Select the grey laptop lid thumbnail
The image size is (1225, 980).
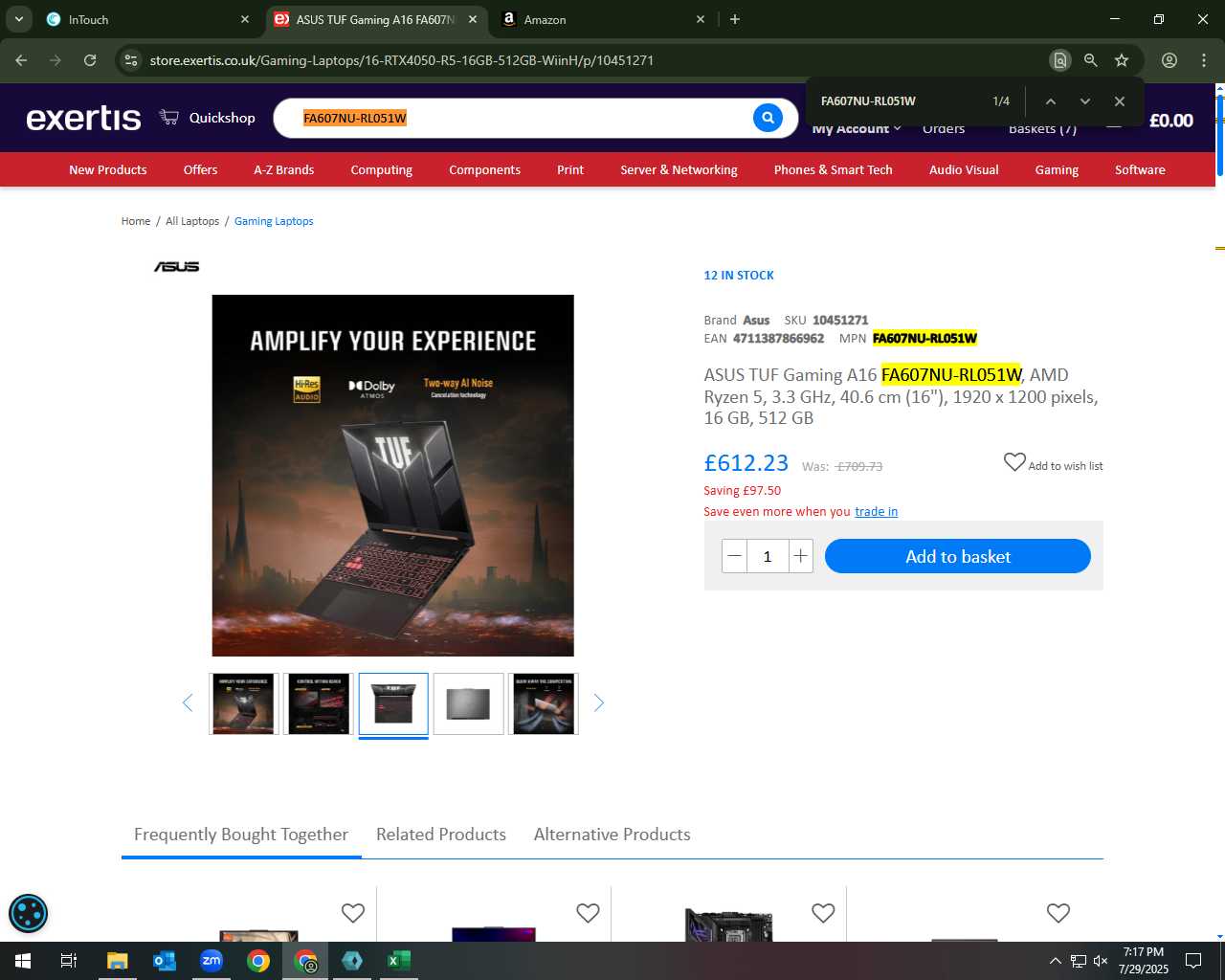(468, 703)
